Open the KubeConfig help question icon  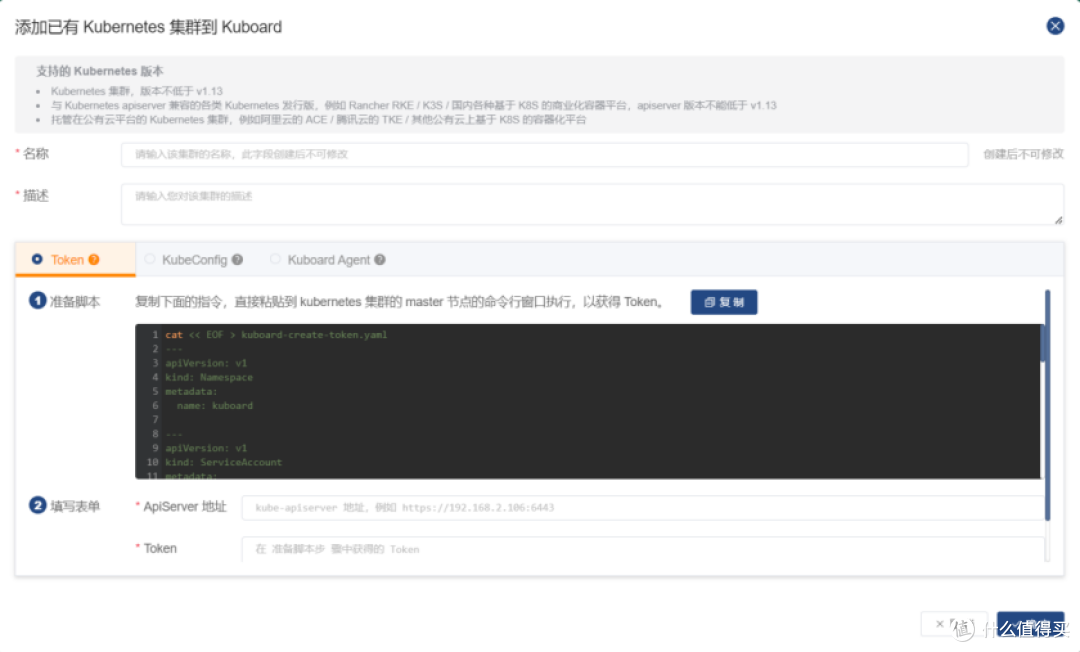pos(237,260)
